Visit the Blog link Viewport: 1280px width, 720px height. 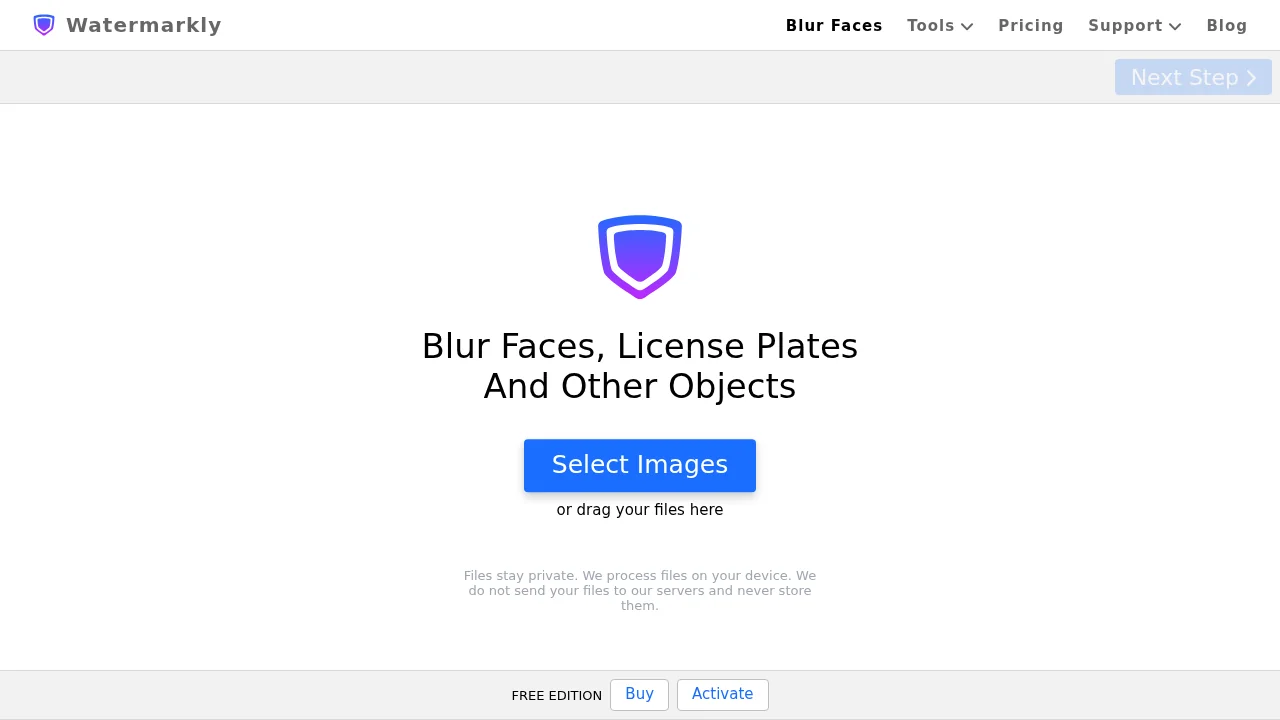tap(1227, 26)
